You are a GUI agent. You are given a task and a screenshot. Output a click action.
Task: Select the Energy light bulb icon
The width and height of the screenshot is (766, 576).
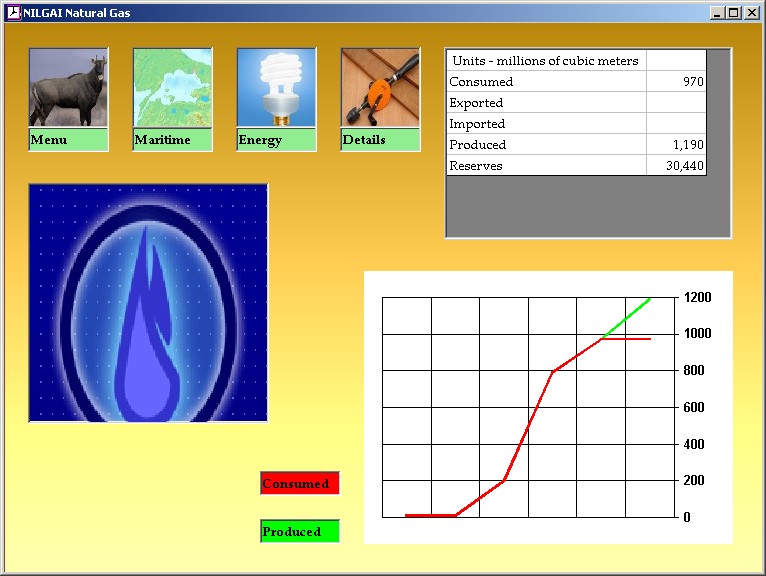tap(276, 88)
